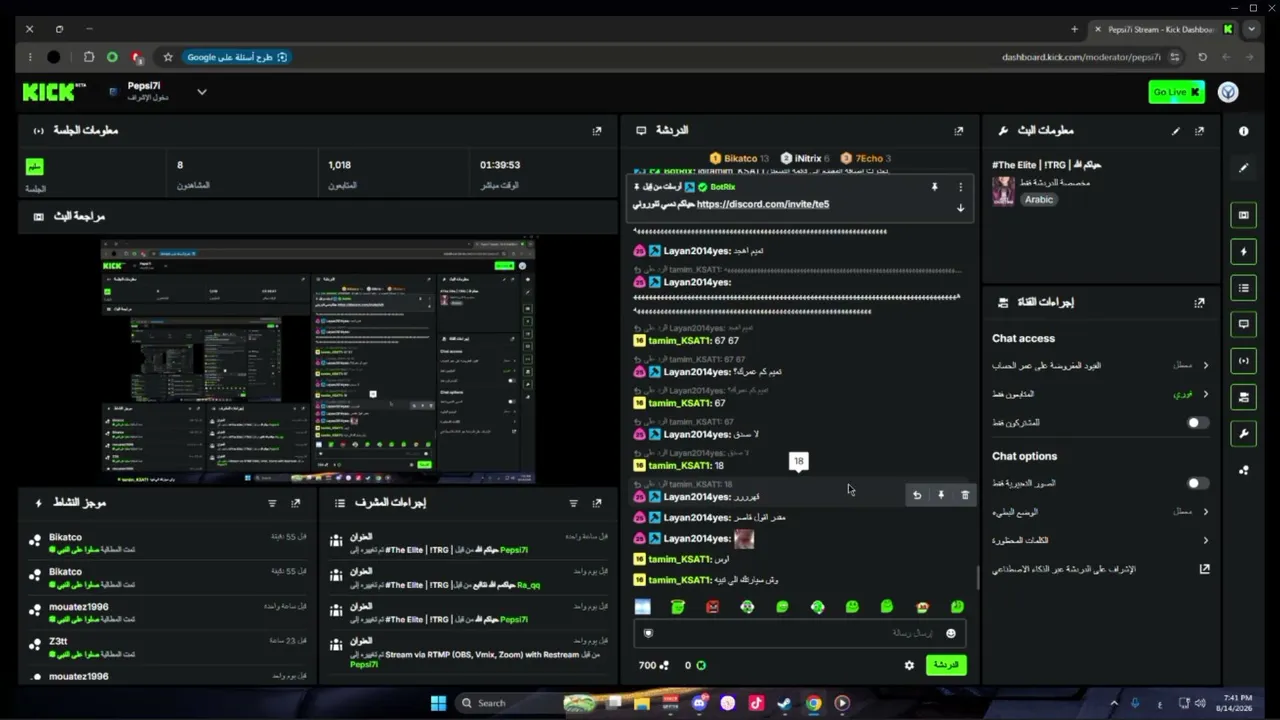
Task: Select the 7Echo leaderboard entry
Action: (866, 158)
